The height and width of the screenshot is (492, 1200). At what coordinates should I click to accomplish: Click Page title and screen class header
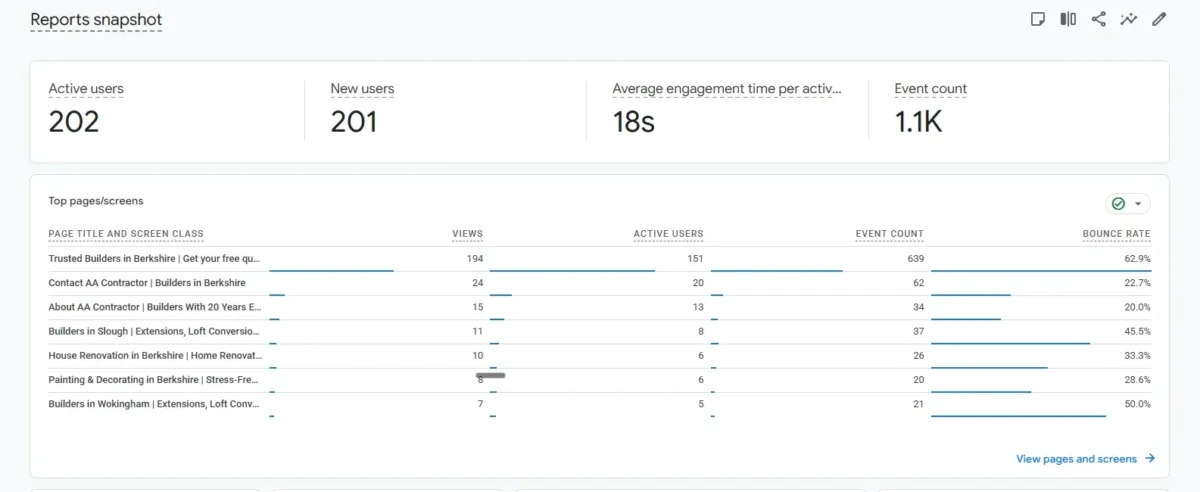click(126, 234)
